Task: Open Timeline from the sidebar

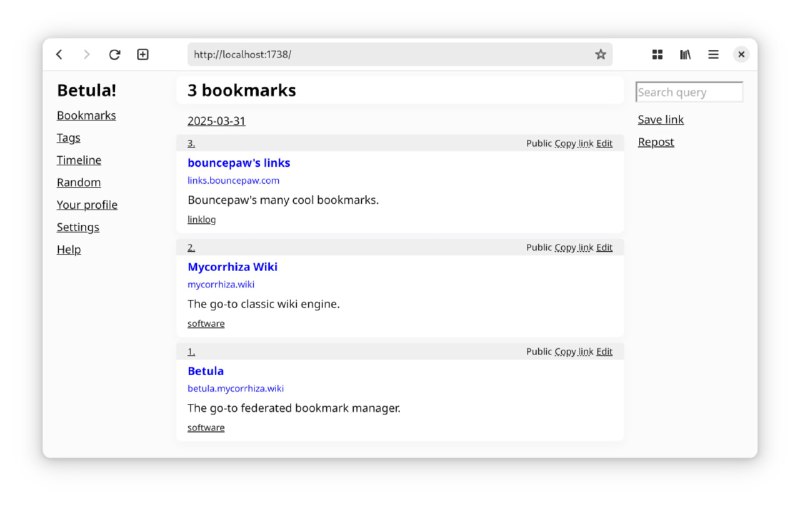Action: pyautogui.click(x=79, y=160)
